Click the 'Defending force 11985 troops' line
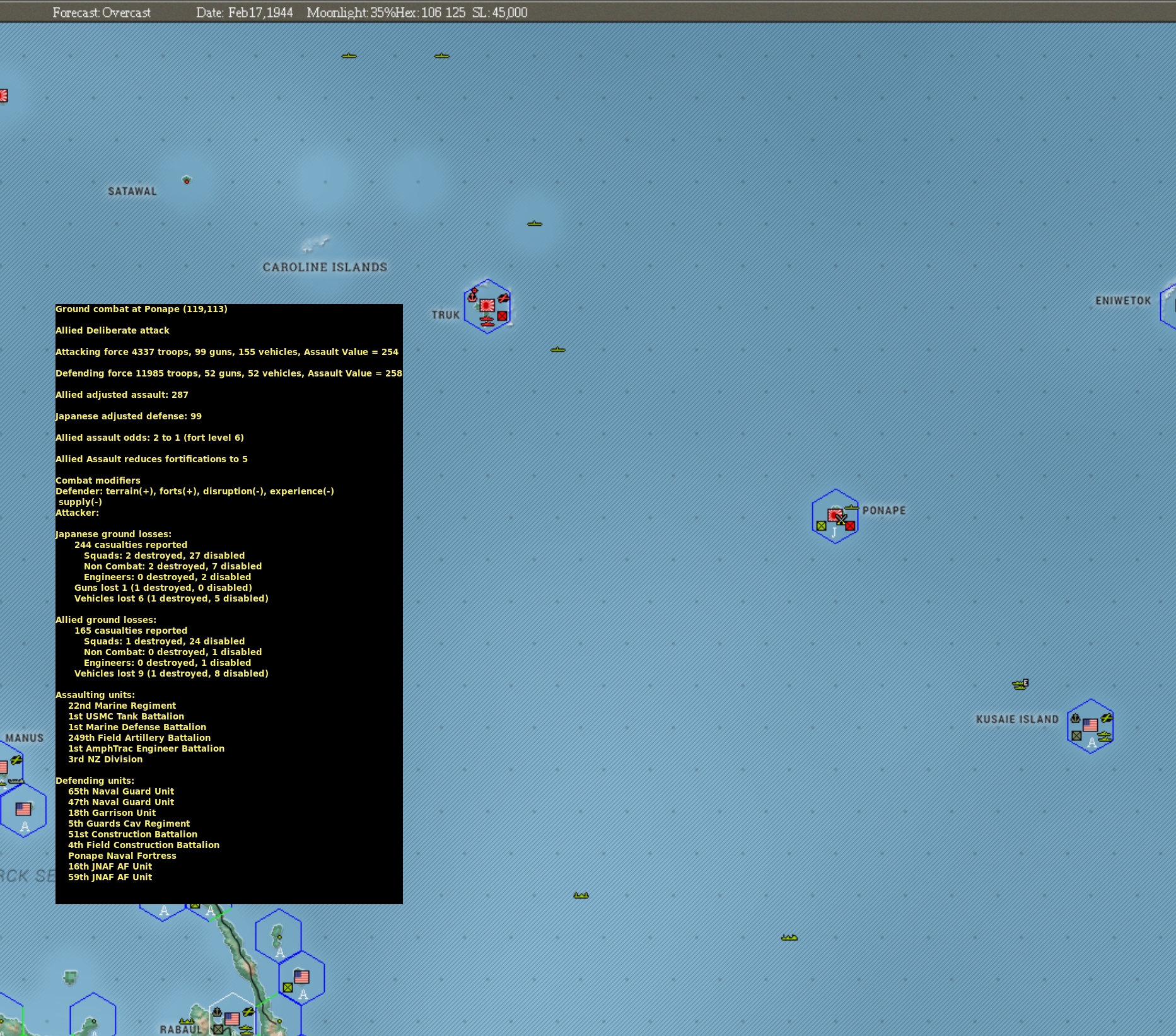The width and height of the screenshot is (1176, 1036). pos(229,373)
